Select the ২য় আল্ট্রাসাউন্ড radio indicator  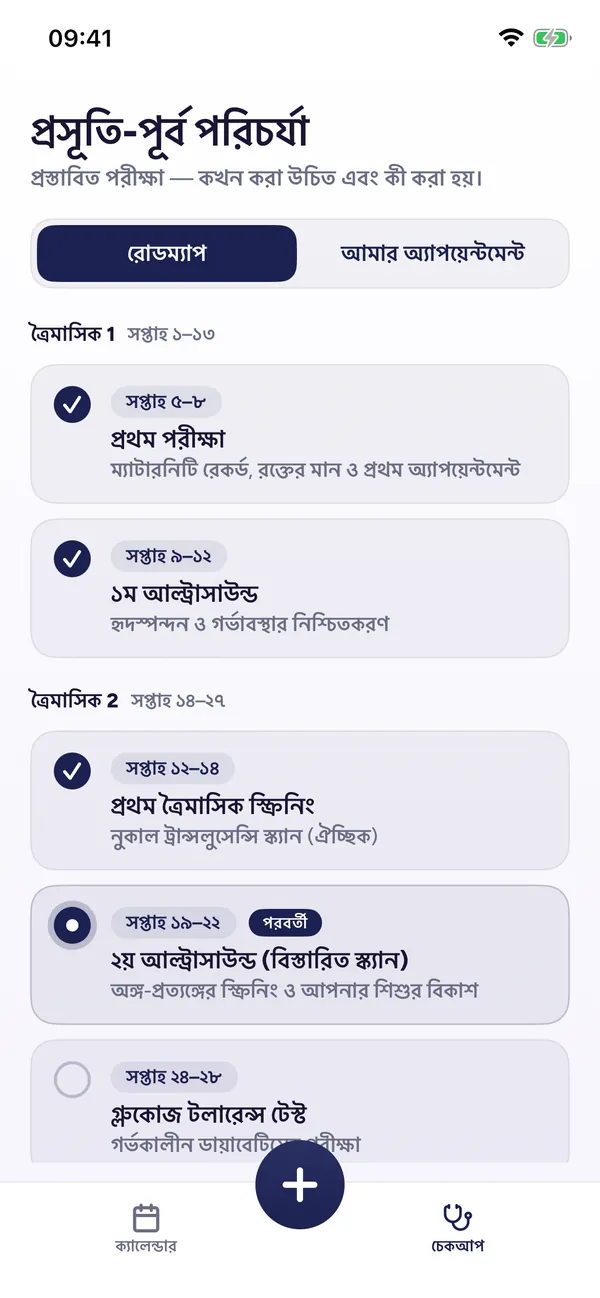72,925
